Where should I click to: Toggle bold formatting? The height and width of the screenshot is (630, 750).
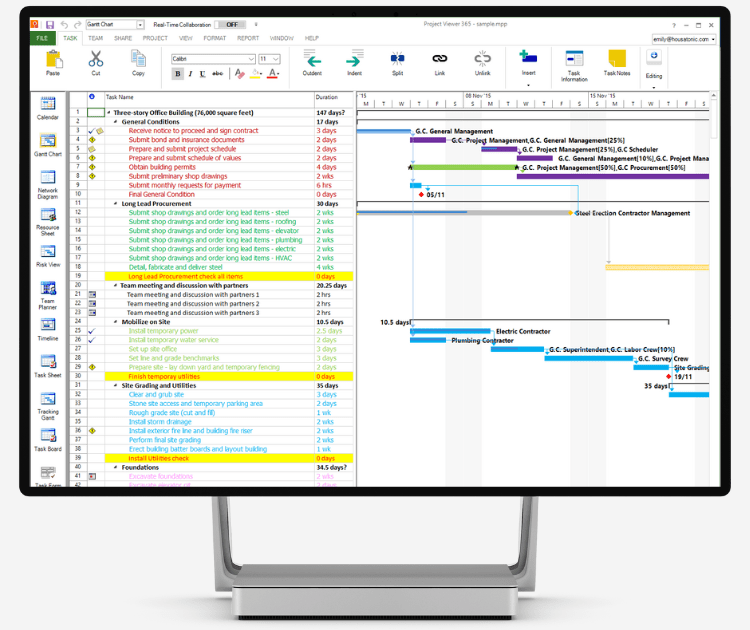pos(177,74)
